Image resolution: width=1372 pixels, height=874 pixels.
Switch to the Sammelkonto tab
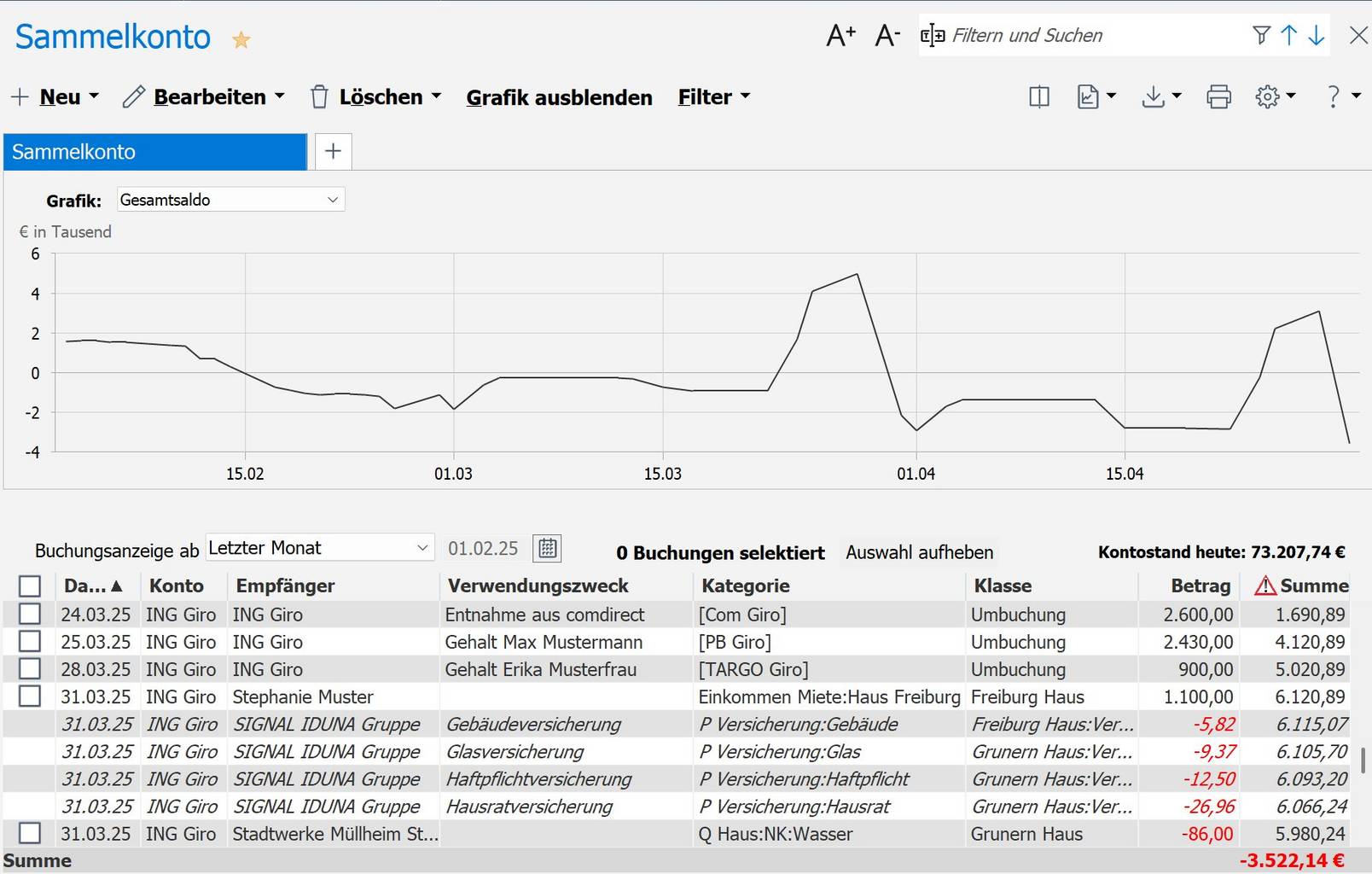[x=155, y=152]
